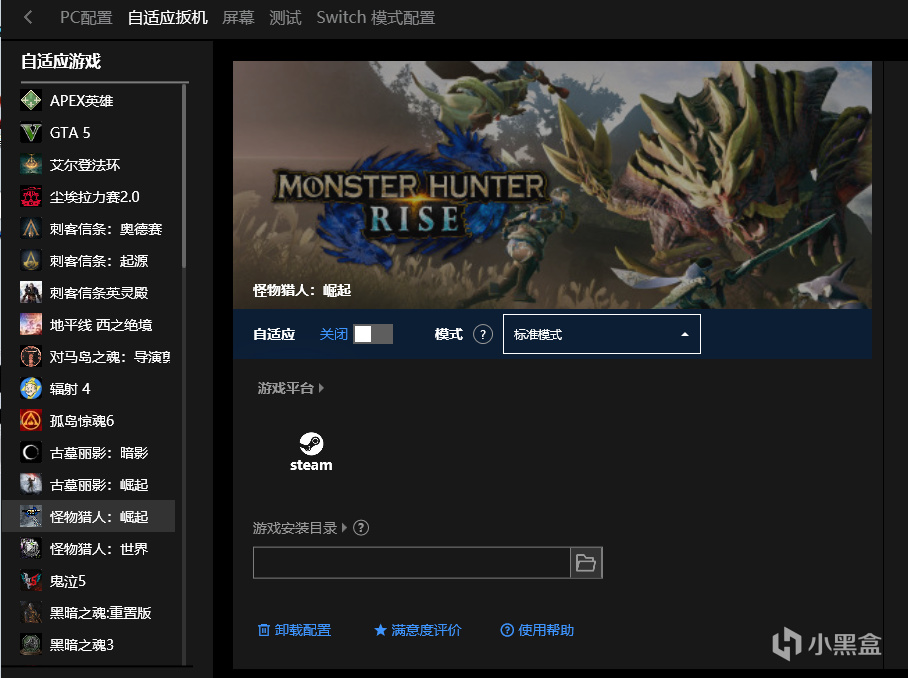This screenshot has height=678, width=908.
Task: Open the folder browse icon
Action: 586,563
